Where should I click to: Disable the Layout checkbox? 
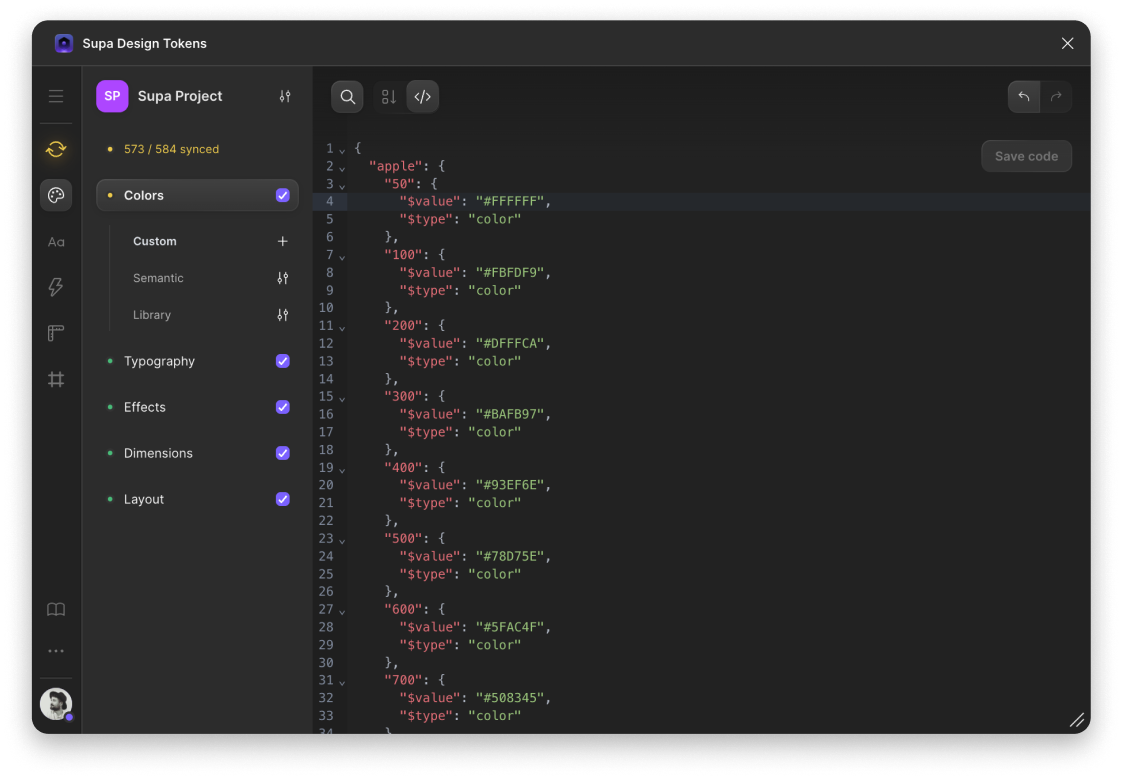(283, 499)
